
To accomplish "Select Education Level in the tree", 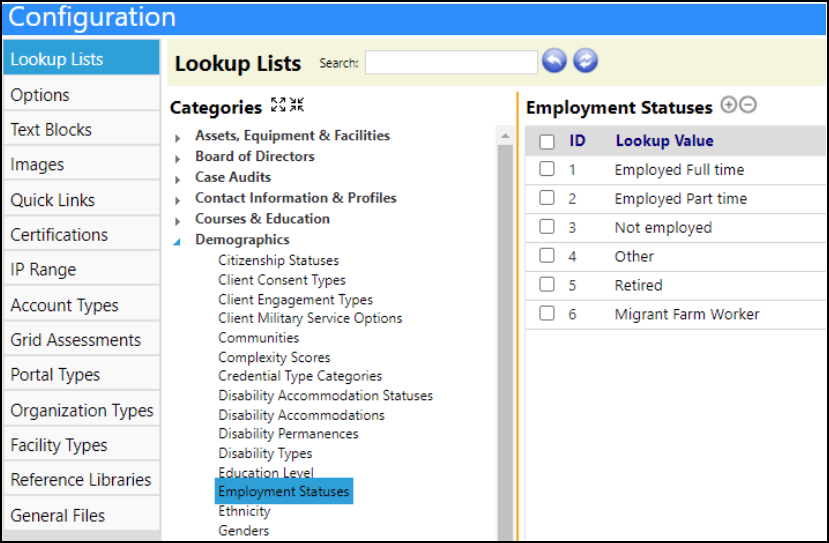I will point(266,472).
